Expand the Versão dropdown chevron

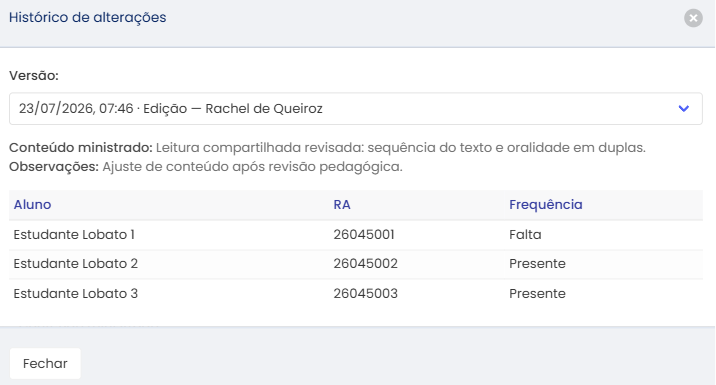(x=683, y=109)
